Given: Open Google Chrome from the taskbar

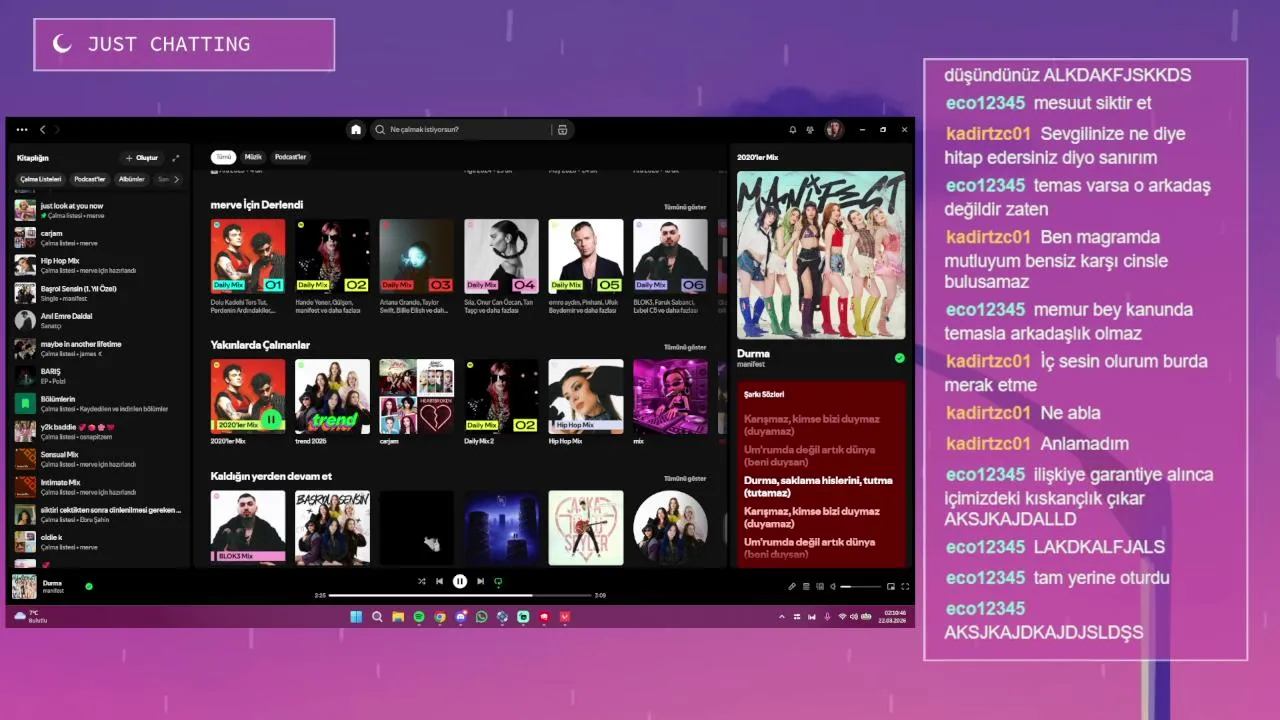Looking at the screenshot, I should (x=440, y=617).
